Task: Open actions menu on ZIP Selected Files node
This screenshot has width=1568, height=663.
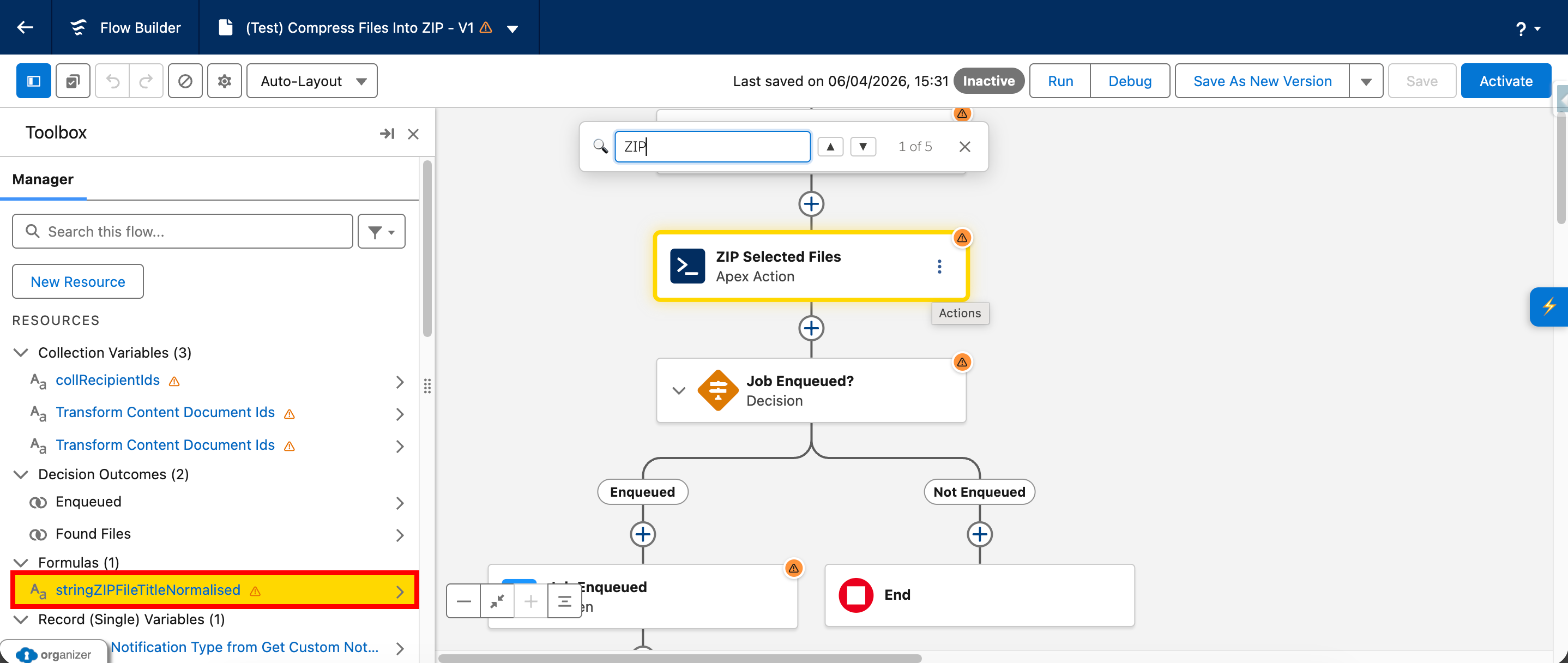Action: pos(939,266)
